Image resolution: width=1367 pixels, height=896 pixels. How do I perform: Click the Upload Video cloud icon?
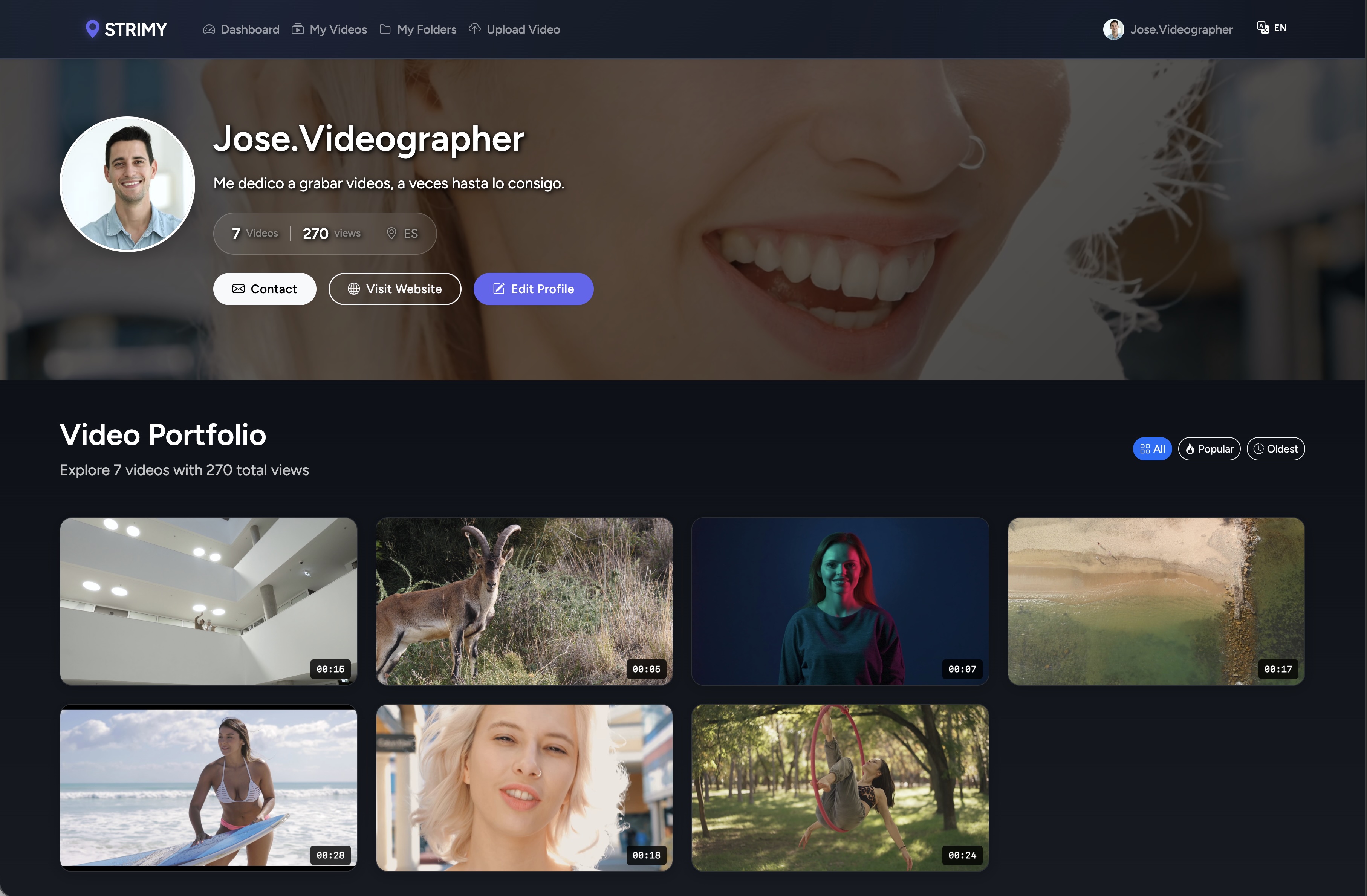click(x=474, y=28)
